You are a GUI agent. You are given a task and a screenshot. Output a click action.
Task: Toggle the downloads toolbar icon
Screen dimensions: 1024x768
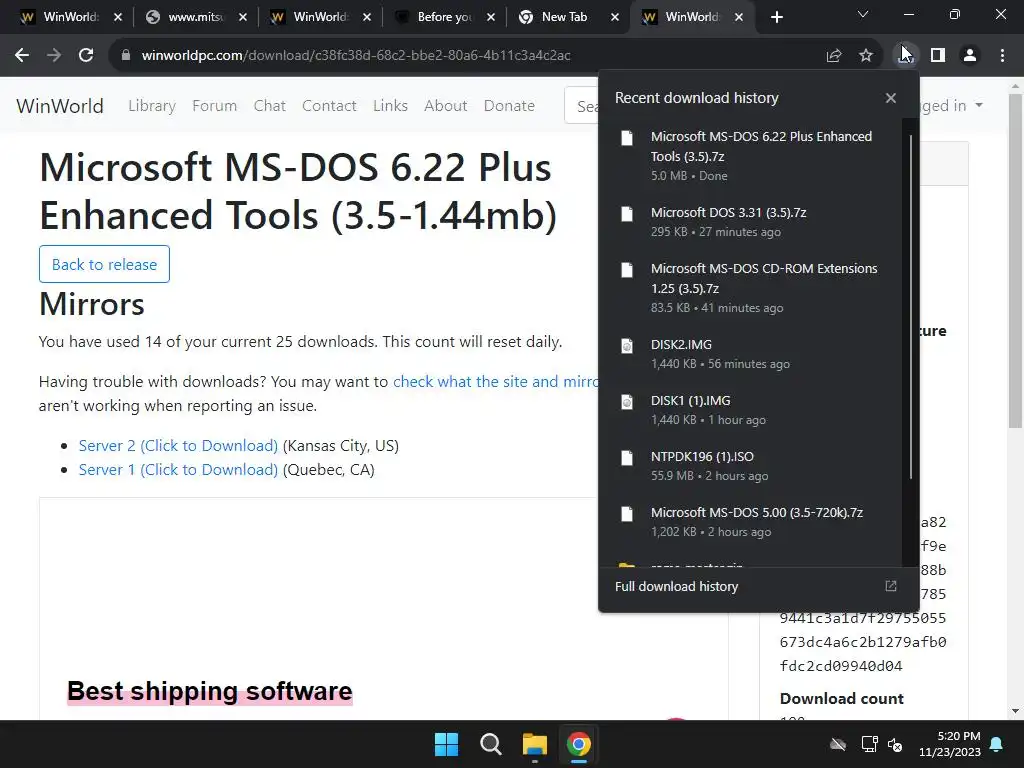905,56
